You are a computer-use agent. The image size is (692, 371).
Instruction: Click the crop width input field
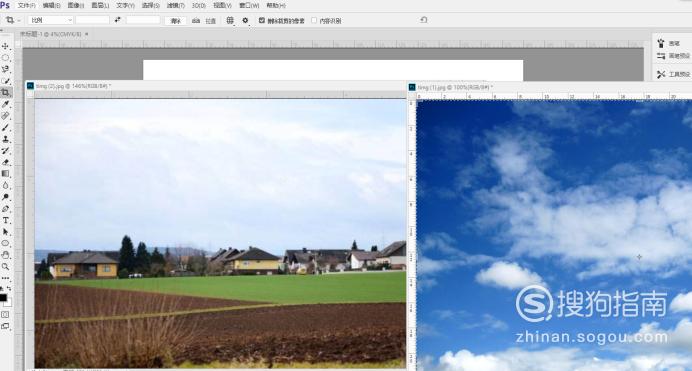click(x=92, y=20)
